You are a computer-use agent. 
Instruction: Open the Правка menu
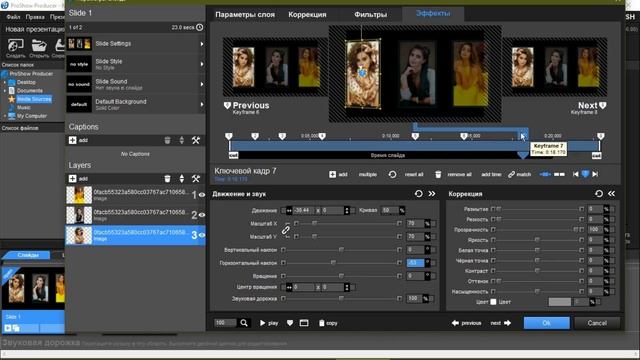35,17
